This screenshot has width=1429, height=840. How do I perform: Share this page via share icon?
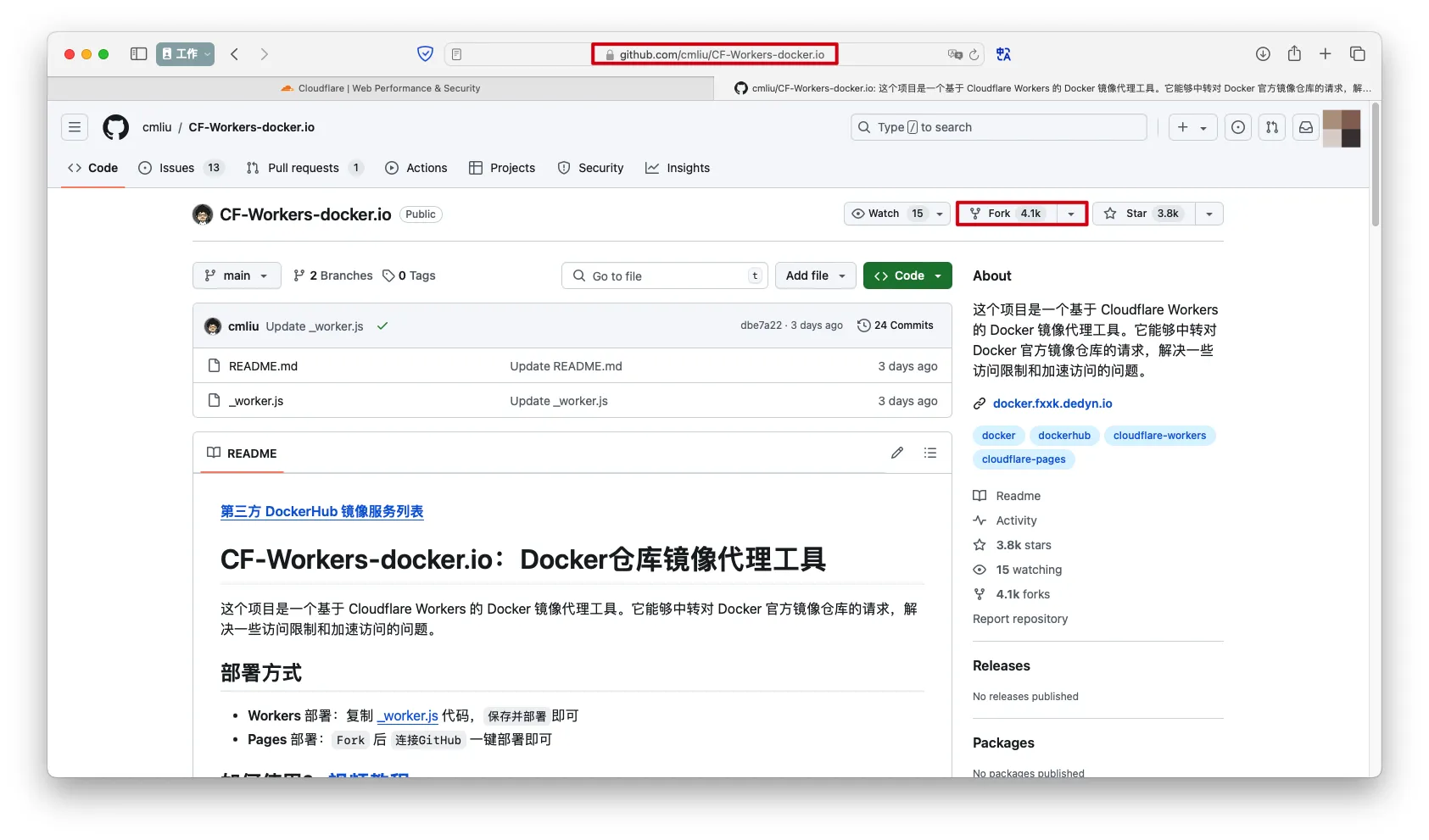(1294, 53)
